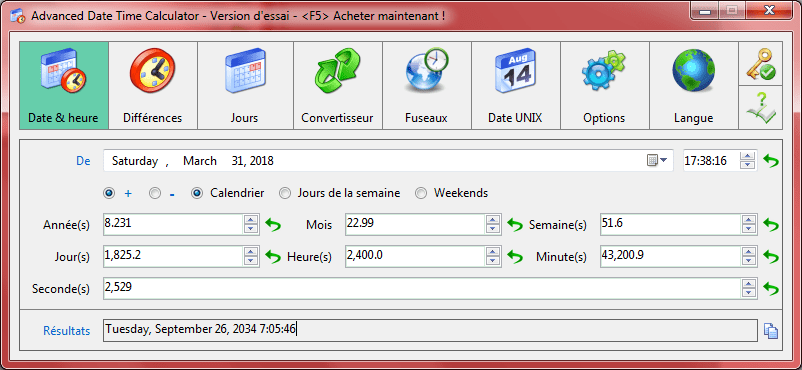Reset Jour(s) with its green arrow
Viewport: 802px width, 370px height.
(274, 256)
